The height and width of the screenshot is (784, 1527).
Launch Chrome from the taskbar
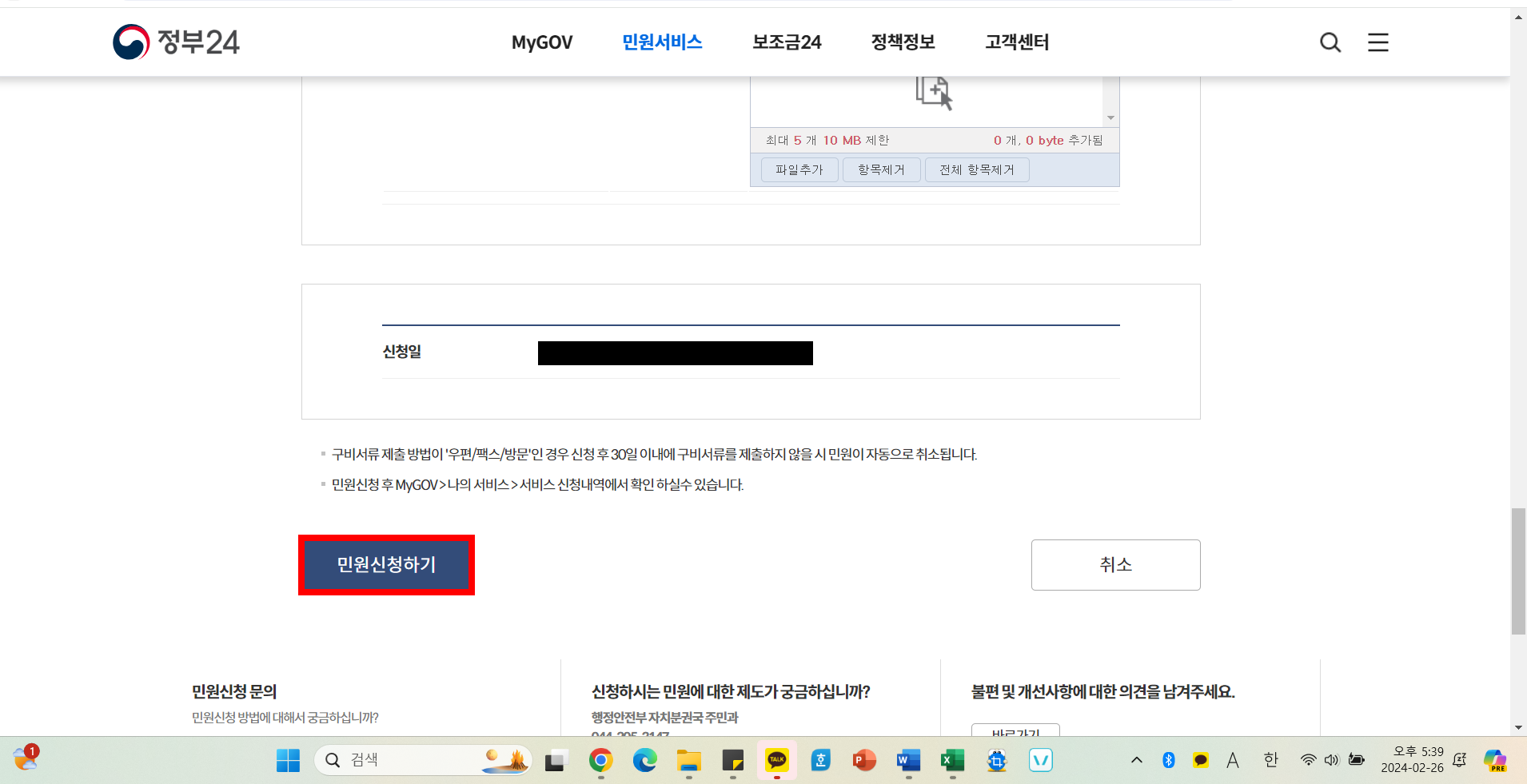pyautogui.click(x=600, y=760)
